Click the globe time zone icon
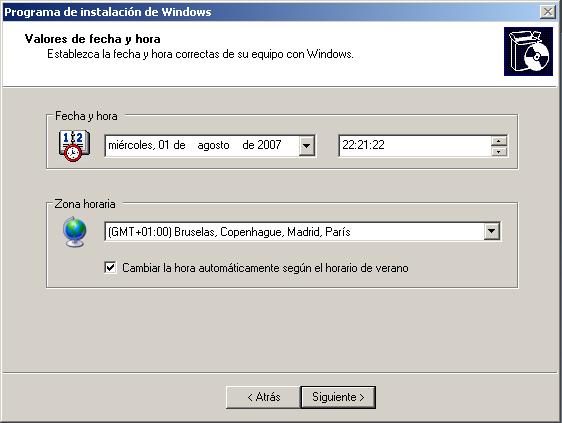The width and height of the screenshot is (562, 423). click(x=75, y=232)
